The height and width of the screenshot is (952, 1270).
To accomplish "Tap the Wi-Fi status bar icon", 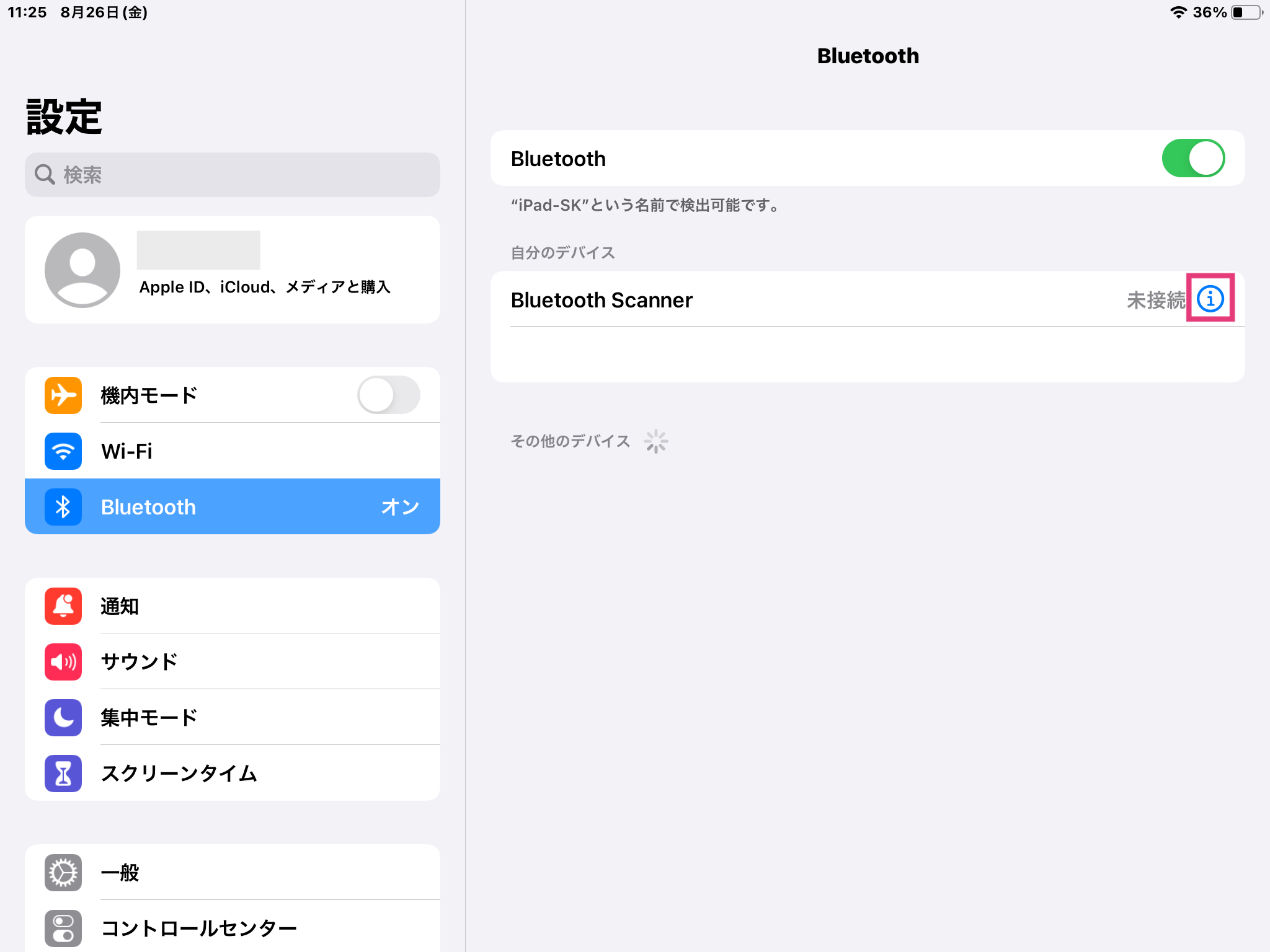I will 1178,12.
